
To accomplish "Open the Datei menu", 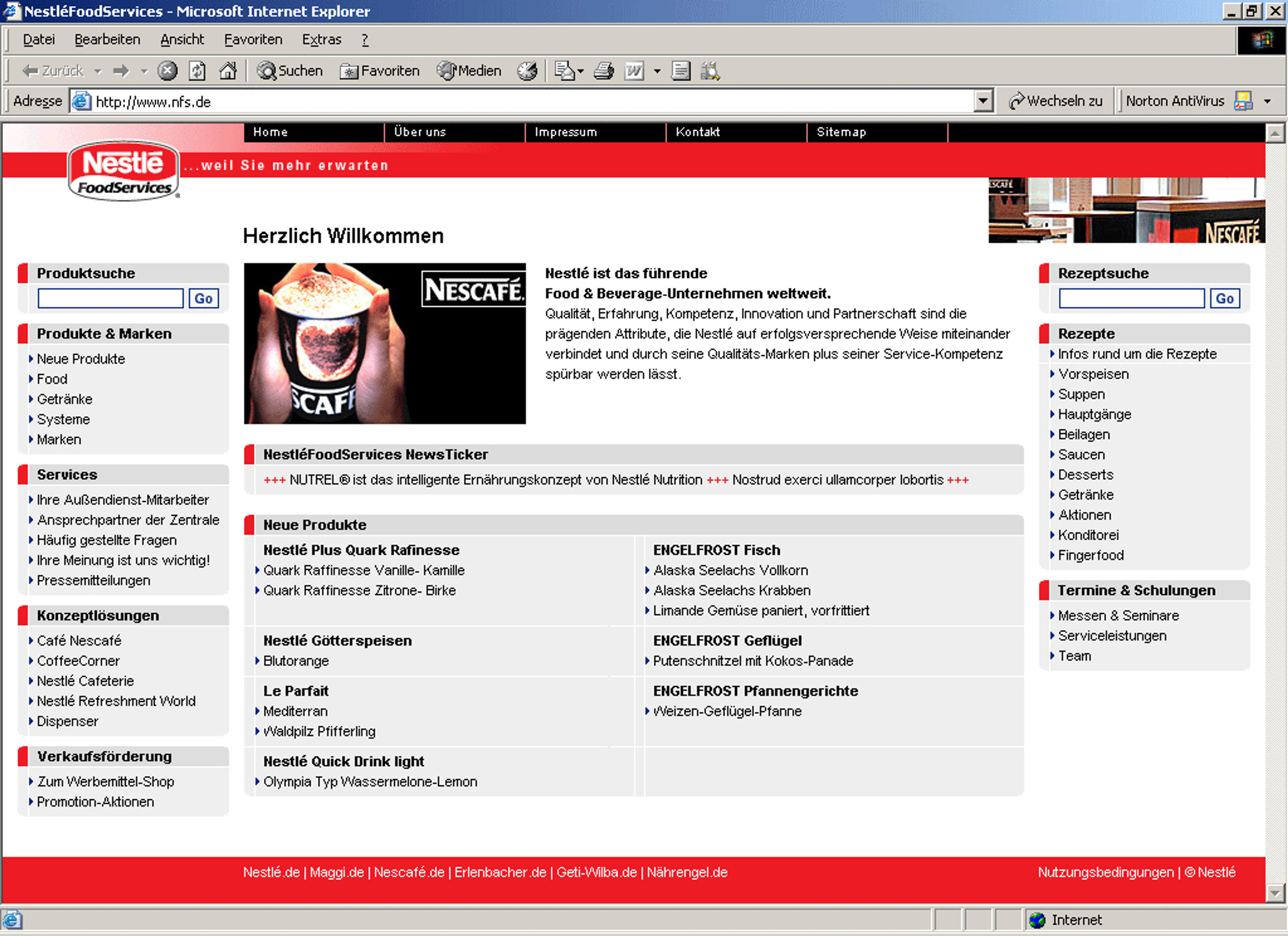I will (x=39, y=39).
